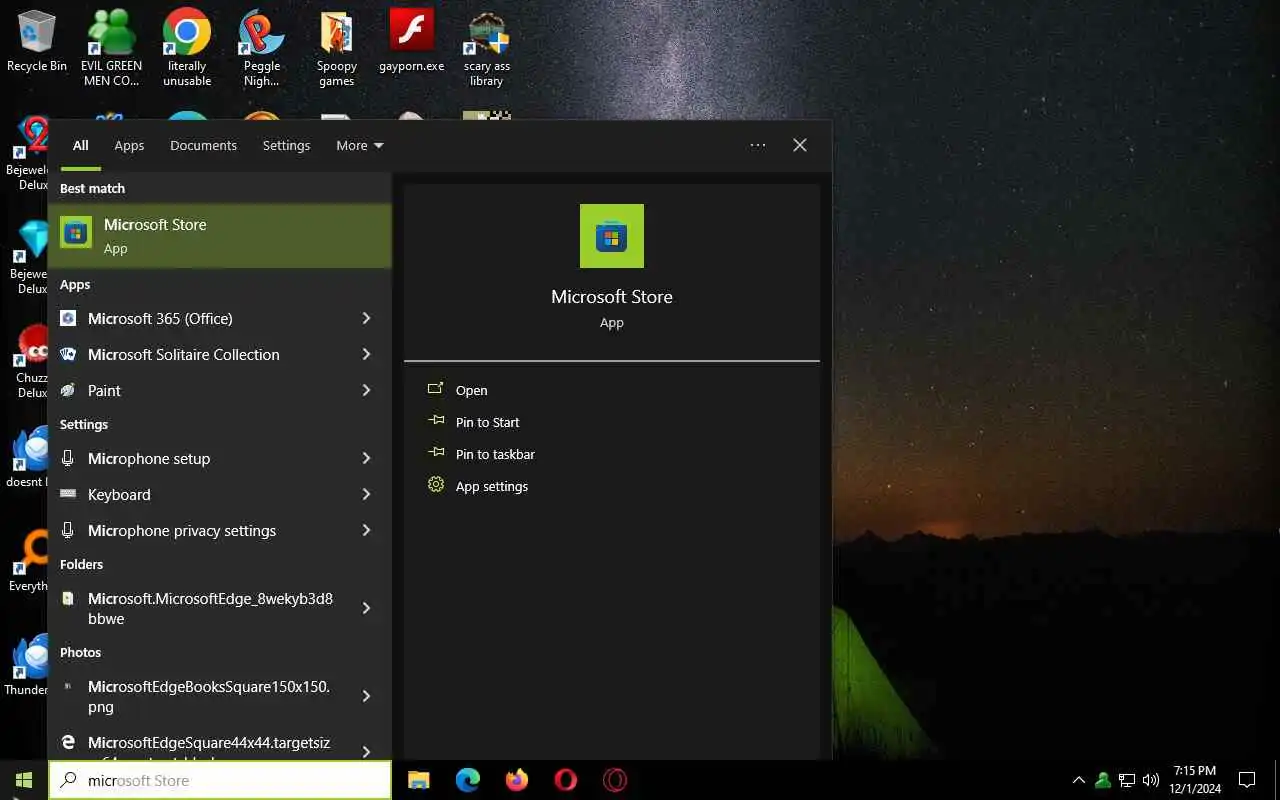This screenshot has width=1280, height=800.
Task: Switch to the All search tab
Action: coord(81,145)
